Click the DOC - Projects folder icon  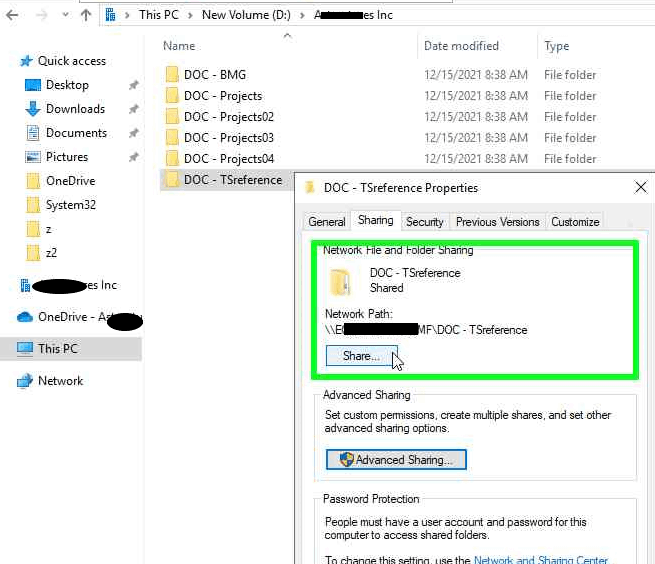click(172, 95)
